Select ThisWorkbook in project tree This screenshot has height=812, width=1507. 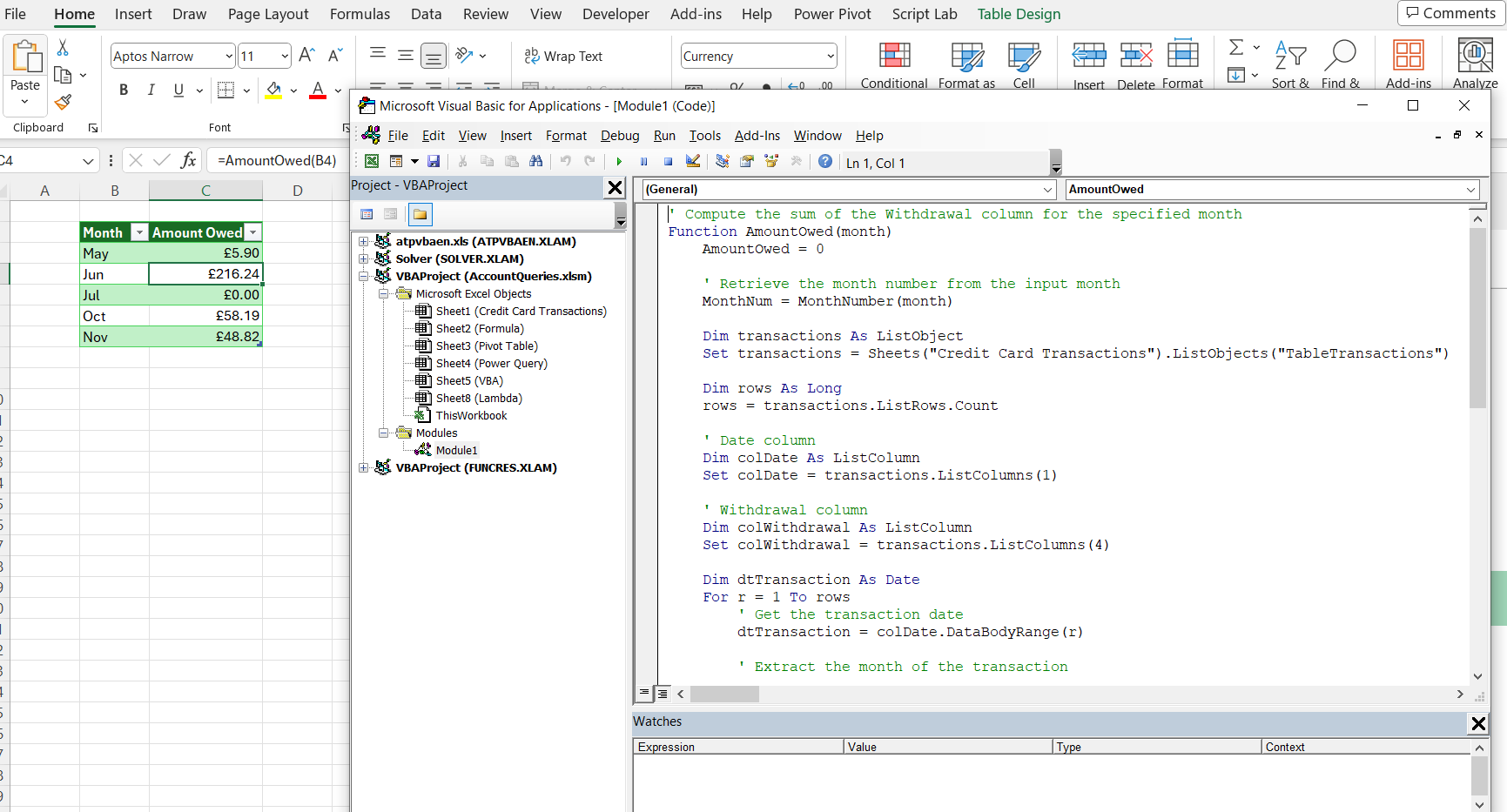coord(471,415)
